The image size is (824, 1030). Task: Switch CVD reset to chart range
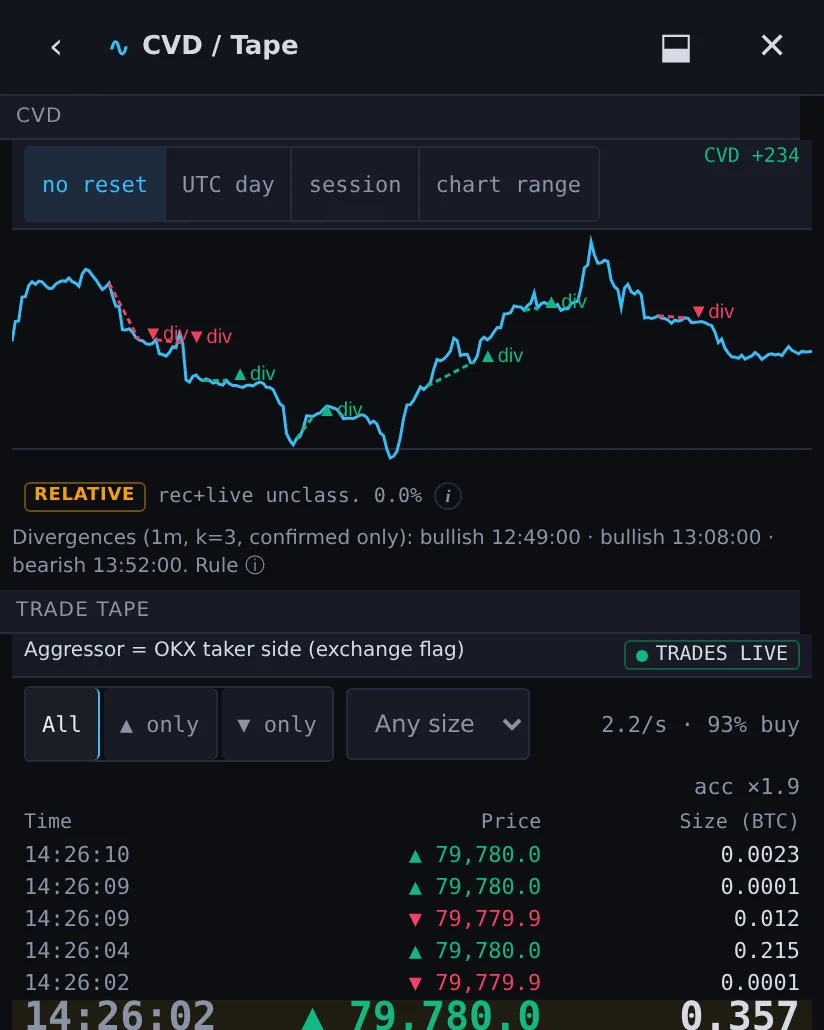click(x=509, y=185)
